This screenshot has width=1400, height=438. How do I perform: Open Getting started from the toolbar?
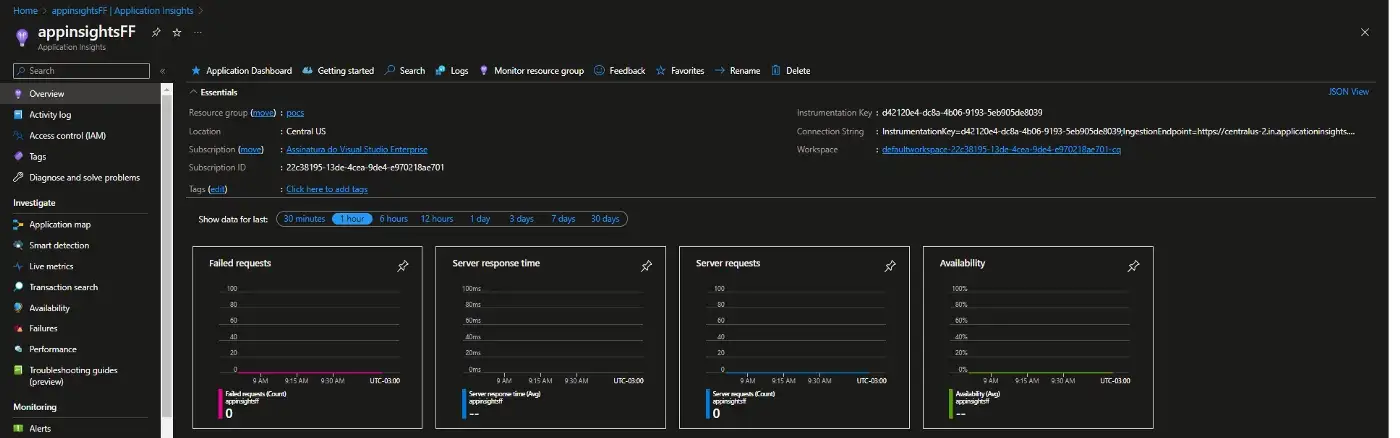tap(338, 71)
